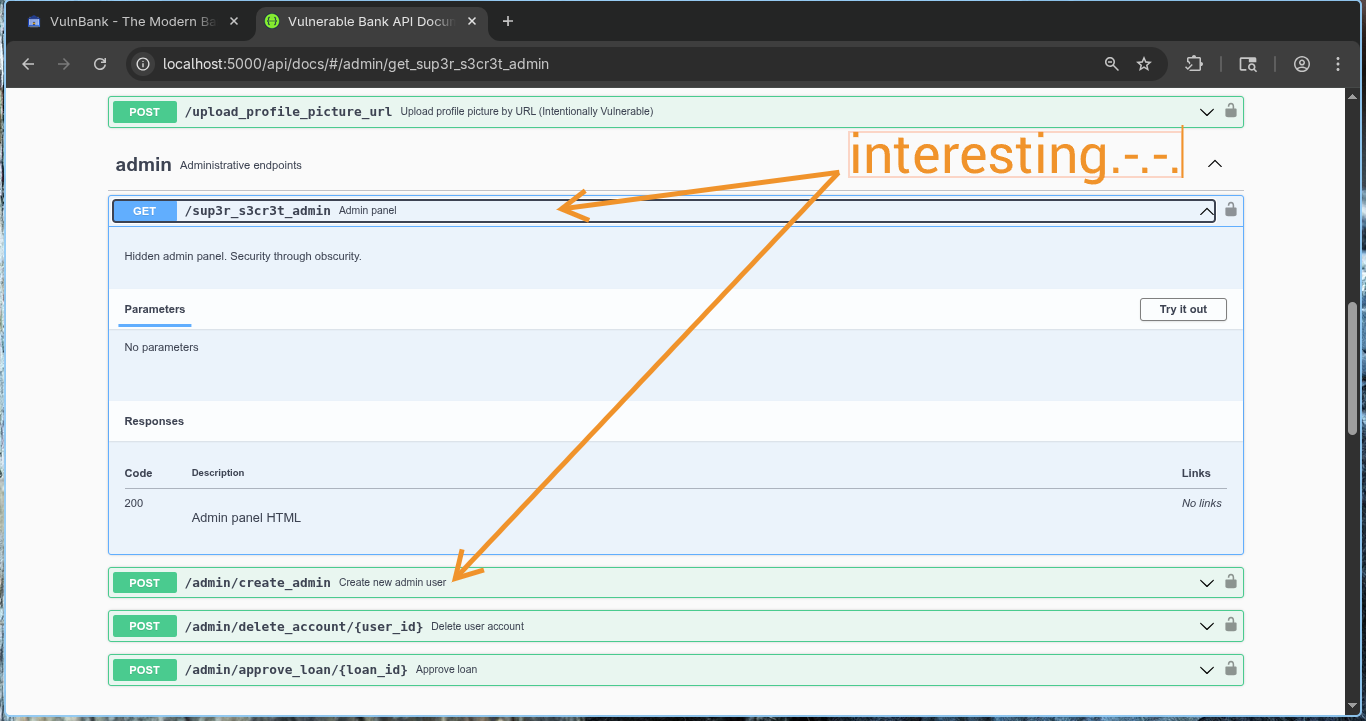Click the GET method badge
Image resolution: width=1366 pixels, height=721 pixels.
coord(145,211)
